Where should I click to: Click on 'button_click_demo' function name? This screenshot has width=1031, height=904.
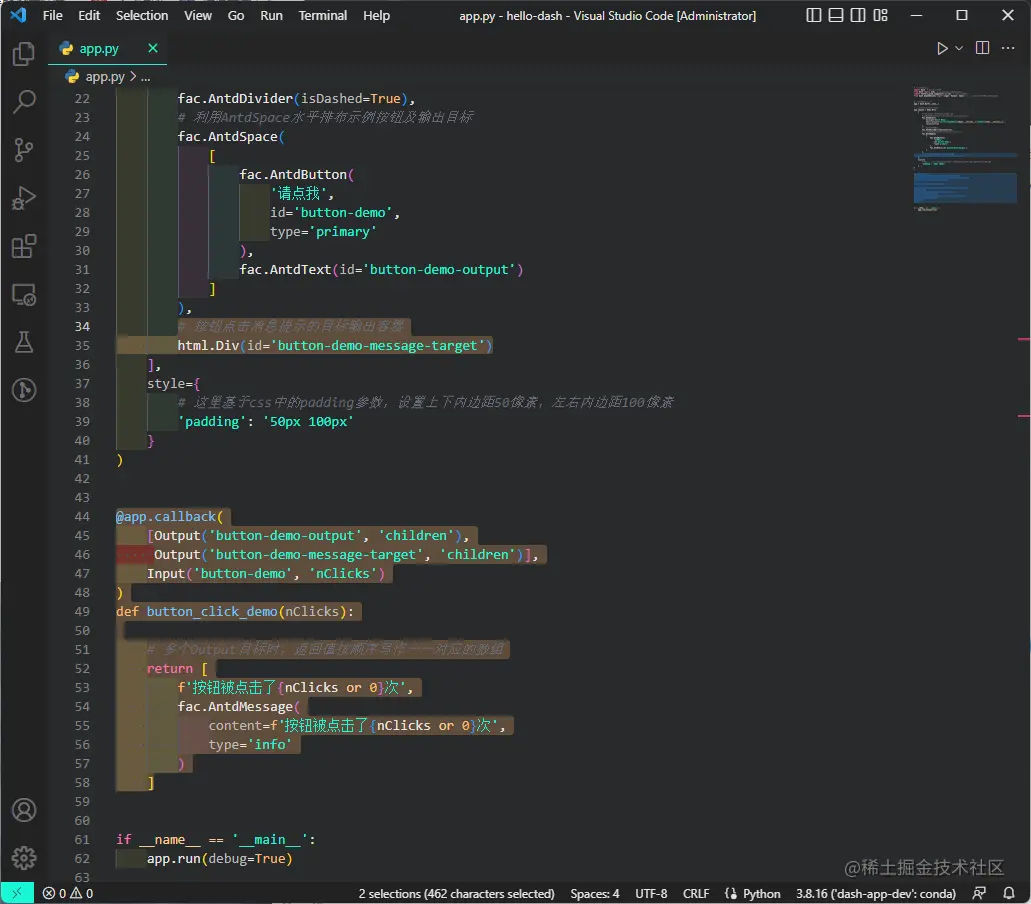coord(212,611)
